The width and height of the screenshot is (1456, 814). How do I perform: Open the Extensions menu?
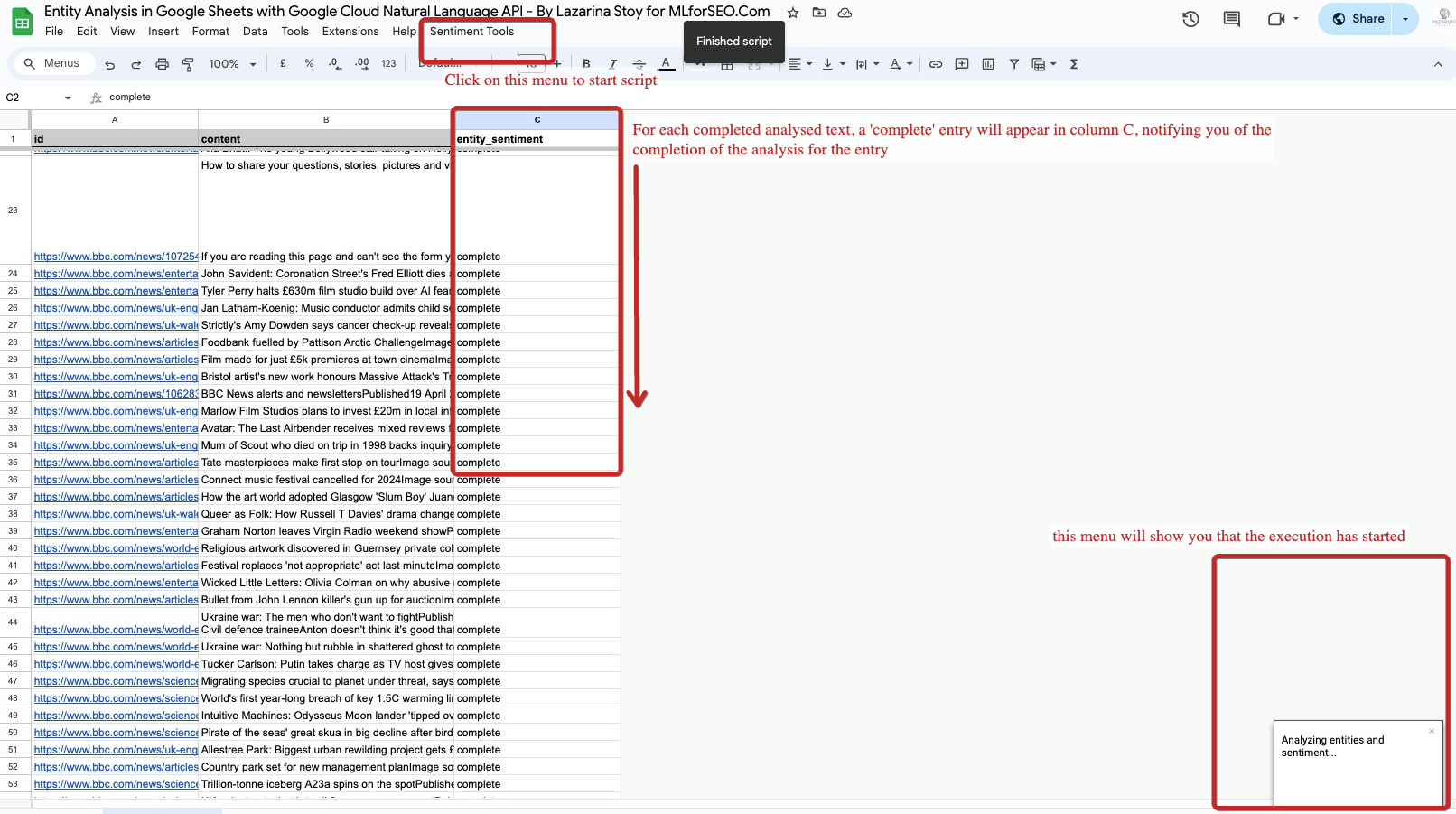350,32
